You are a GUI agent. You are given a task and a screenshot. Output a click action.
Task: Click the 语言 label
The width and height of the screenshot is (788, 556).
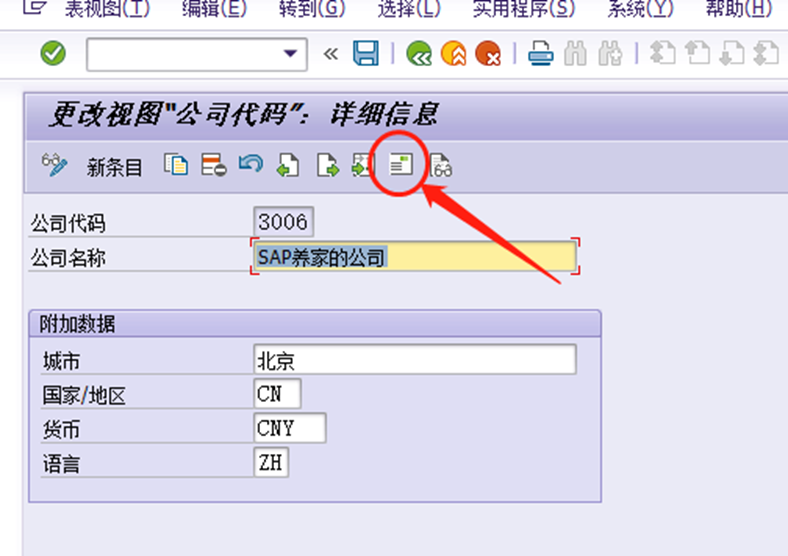point(61,464)
